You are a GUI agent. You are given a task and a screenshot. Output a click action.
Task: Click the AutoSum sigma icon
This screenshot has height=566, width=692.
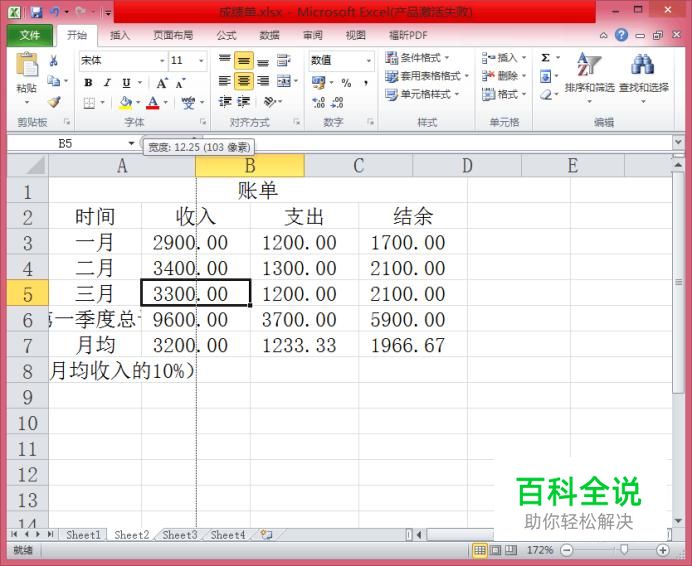pos(545,58)
